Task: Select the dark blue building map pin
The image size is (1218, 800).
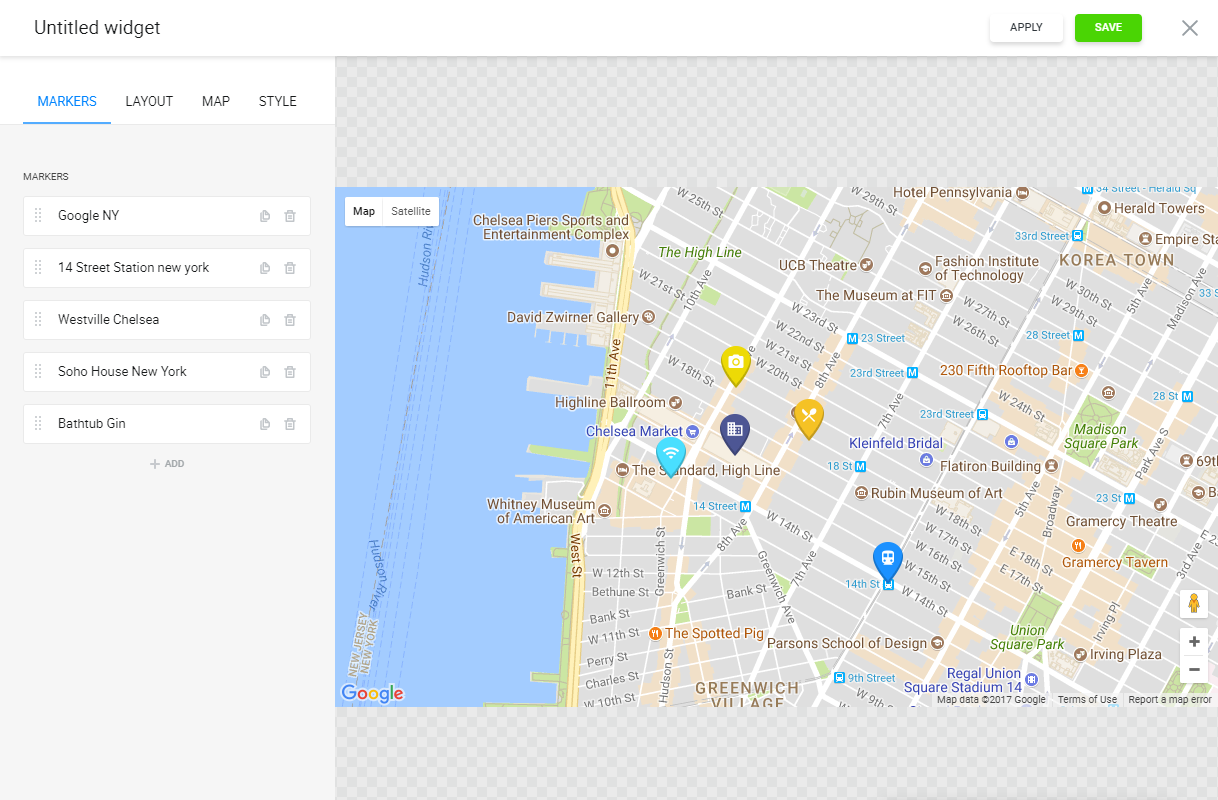Action: pyautogui.click(x=735, y=433)
